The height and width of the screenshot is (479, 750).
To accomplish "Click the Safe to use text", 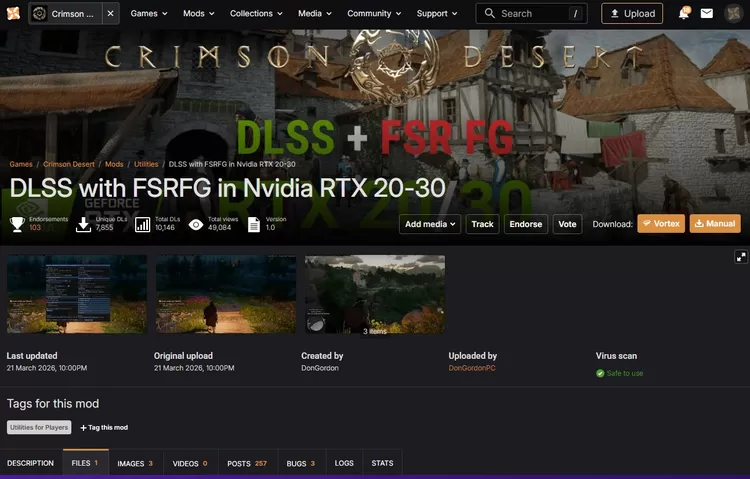I will pyautogui.click(x=625, y=373).
